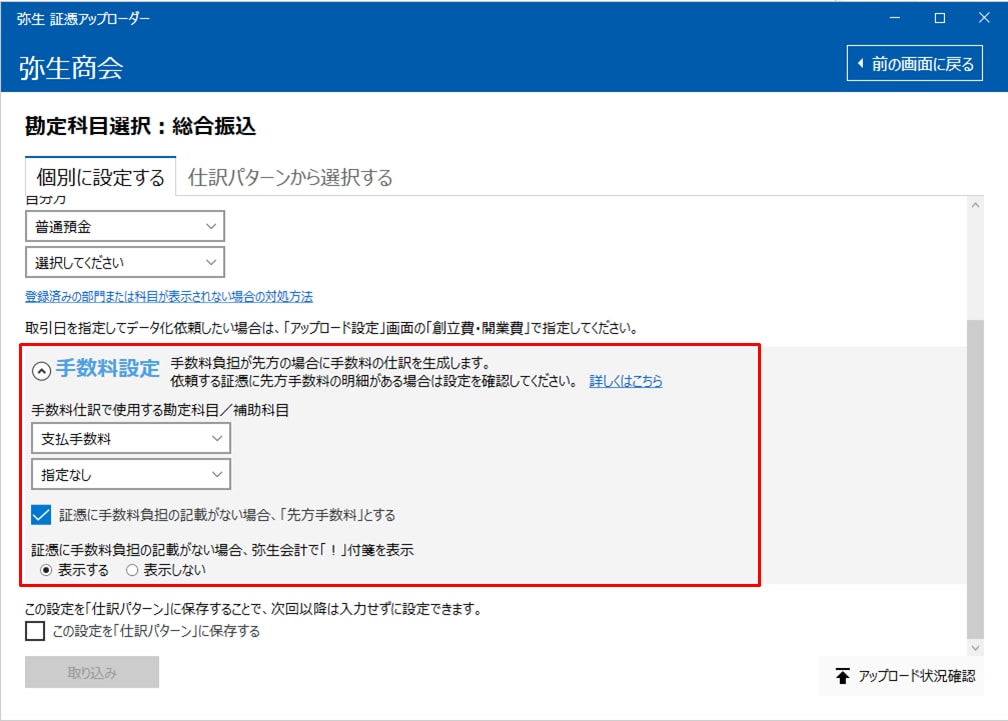This screenshot has width=1008, height=721.
Task: Open the 選択してください dropdown
Action: (x=125, y=262)
